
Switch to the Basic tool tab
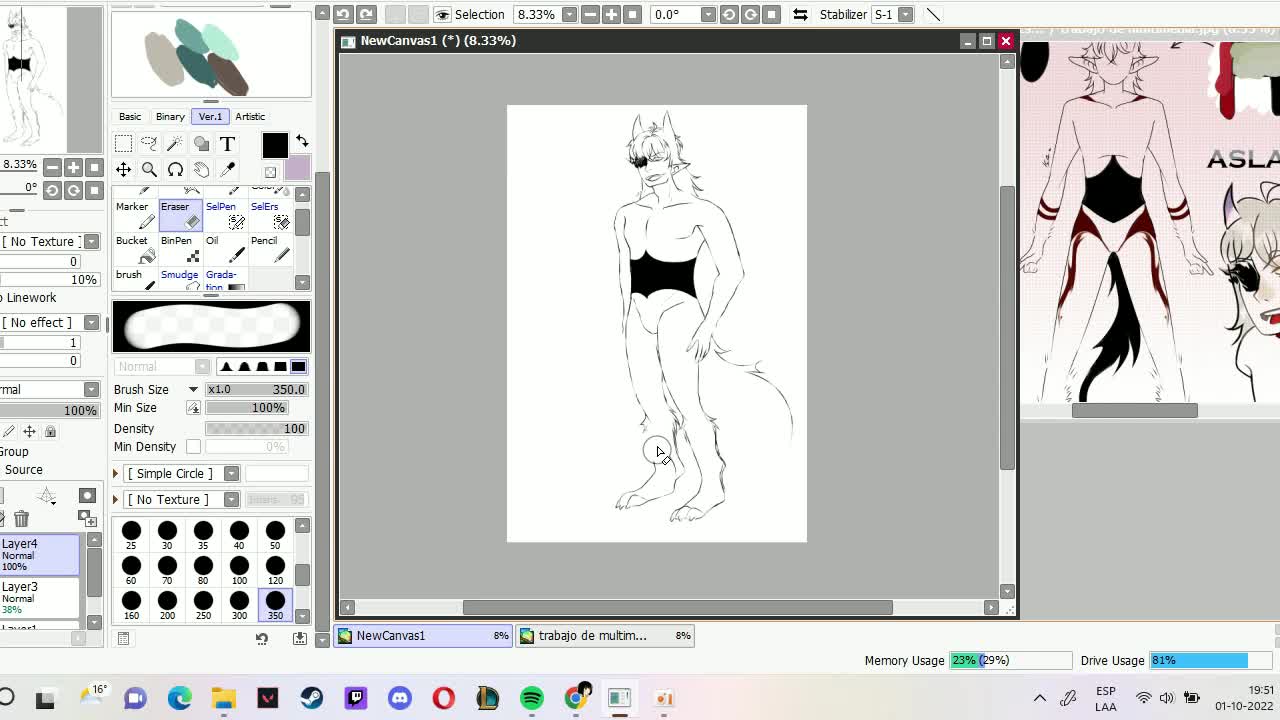click(130, 116)
